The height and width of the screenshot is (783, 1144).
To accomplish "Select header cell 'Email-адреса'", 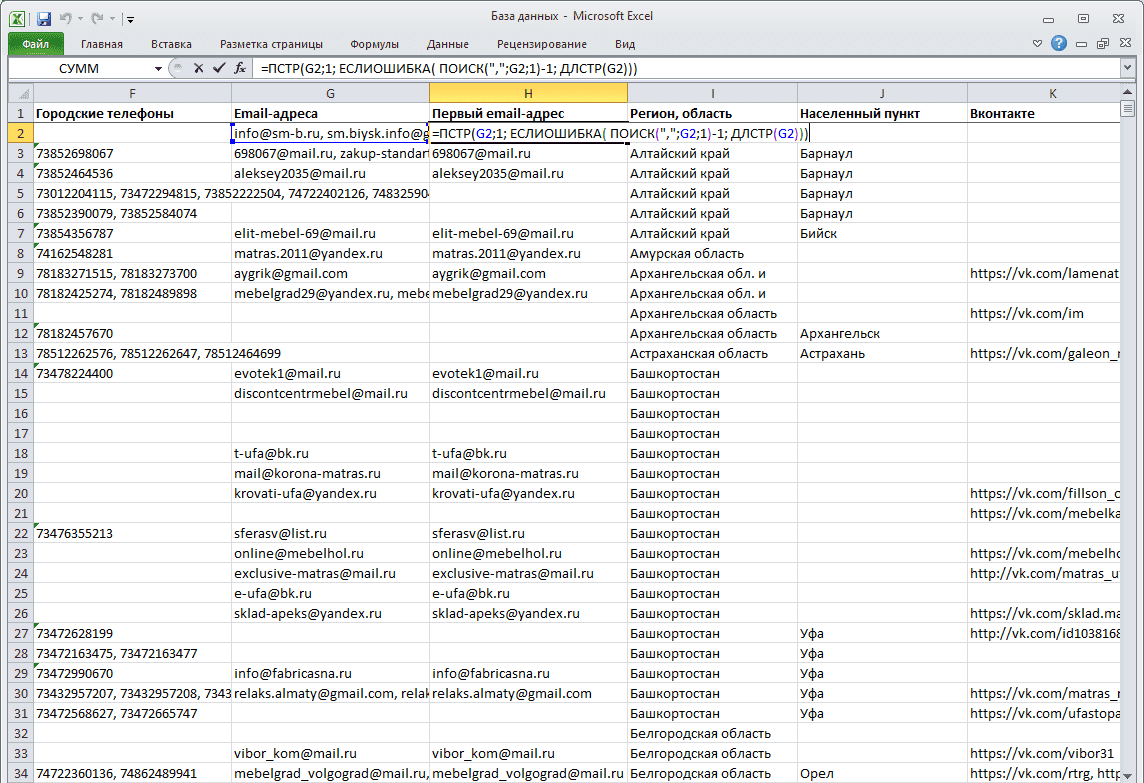I will point(331,114).
